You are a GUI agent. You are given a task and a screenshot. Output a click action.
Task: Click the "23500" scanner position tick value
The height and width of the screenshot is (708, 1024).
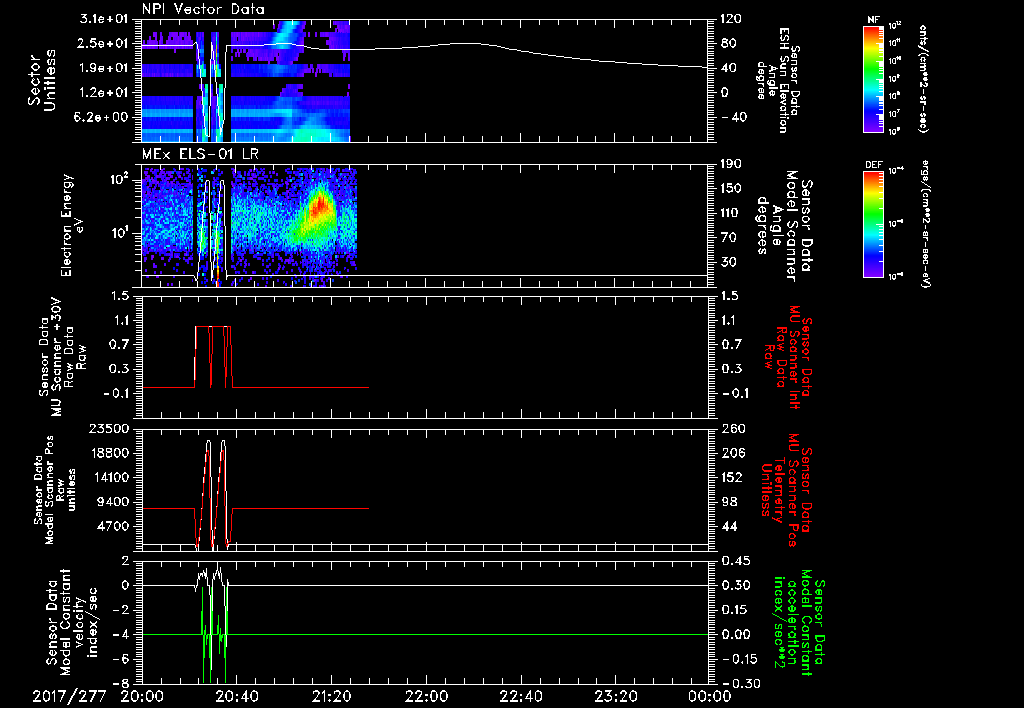[x=108, y=428]
